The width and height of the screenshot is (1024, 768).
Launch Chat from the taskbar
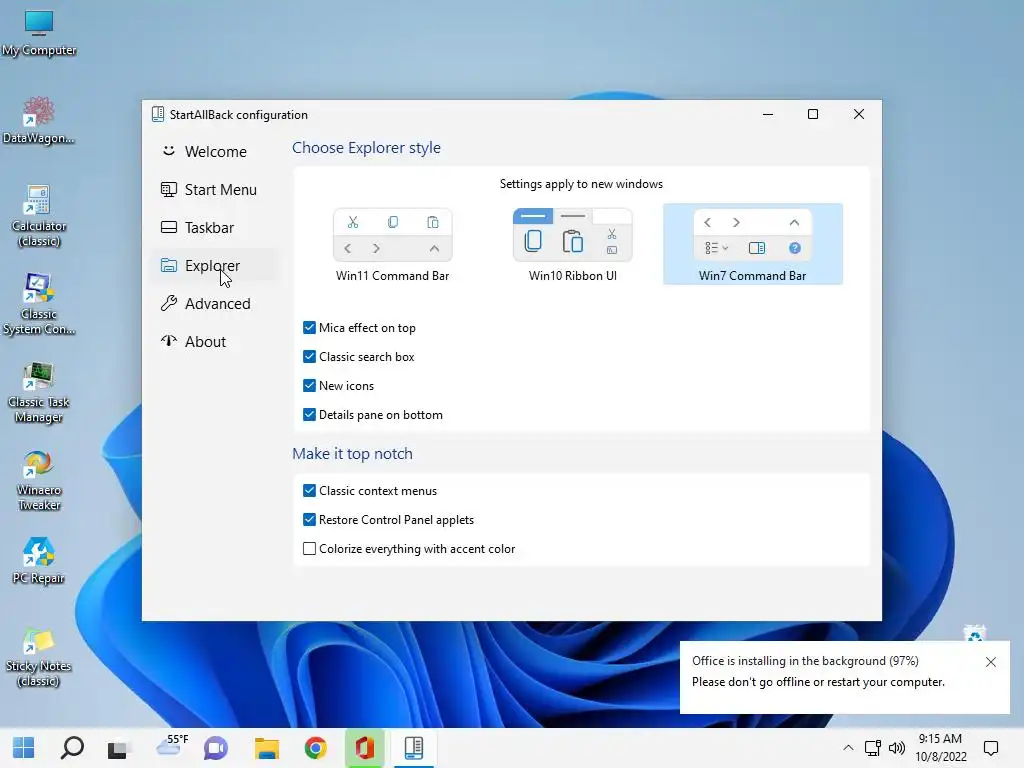(x=216, y=748)
